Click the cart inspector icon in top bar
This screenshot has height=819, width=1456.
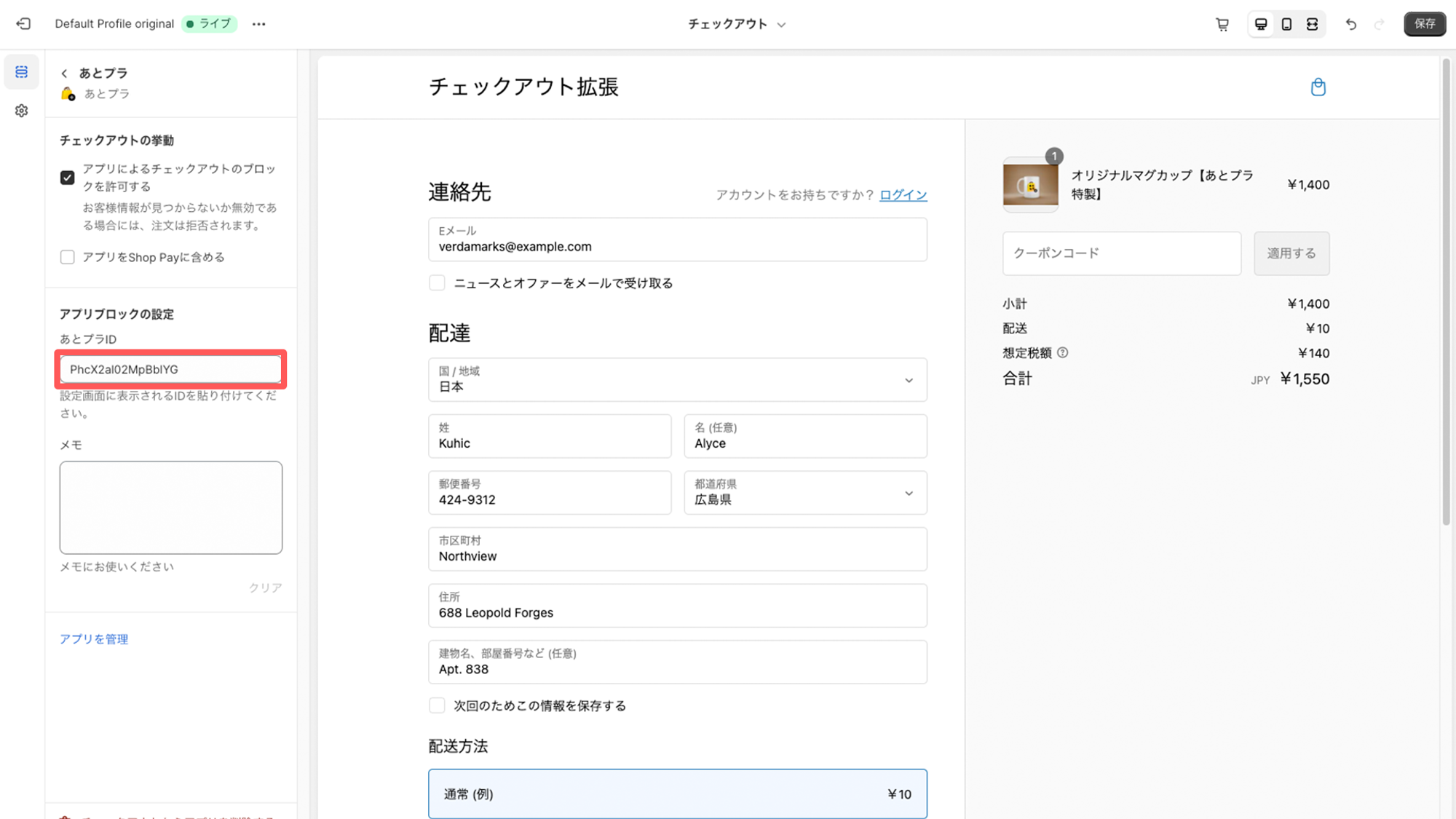1222,24
